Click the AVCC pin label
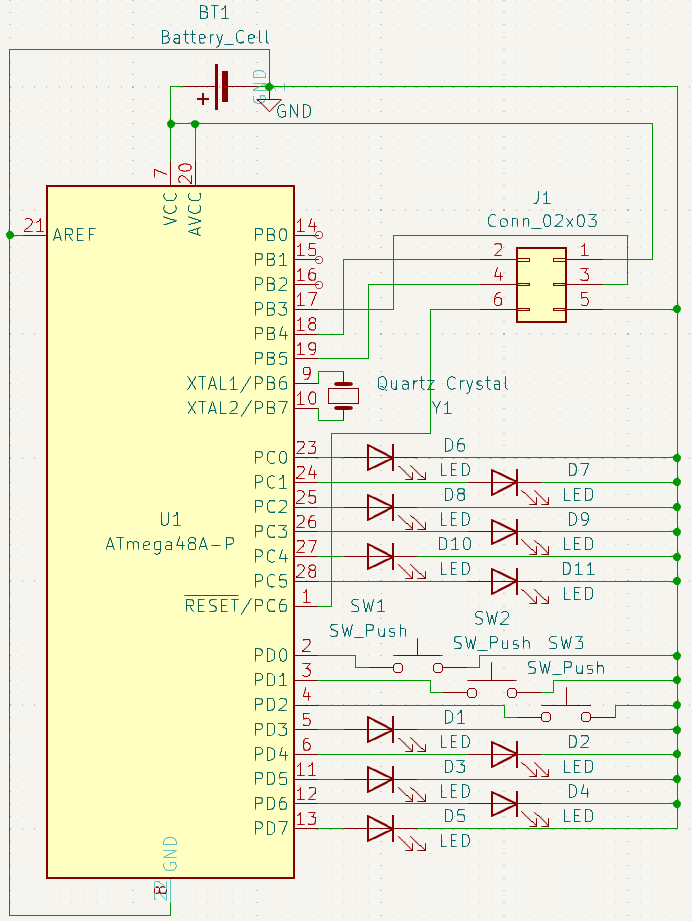 click(195, 214)
